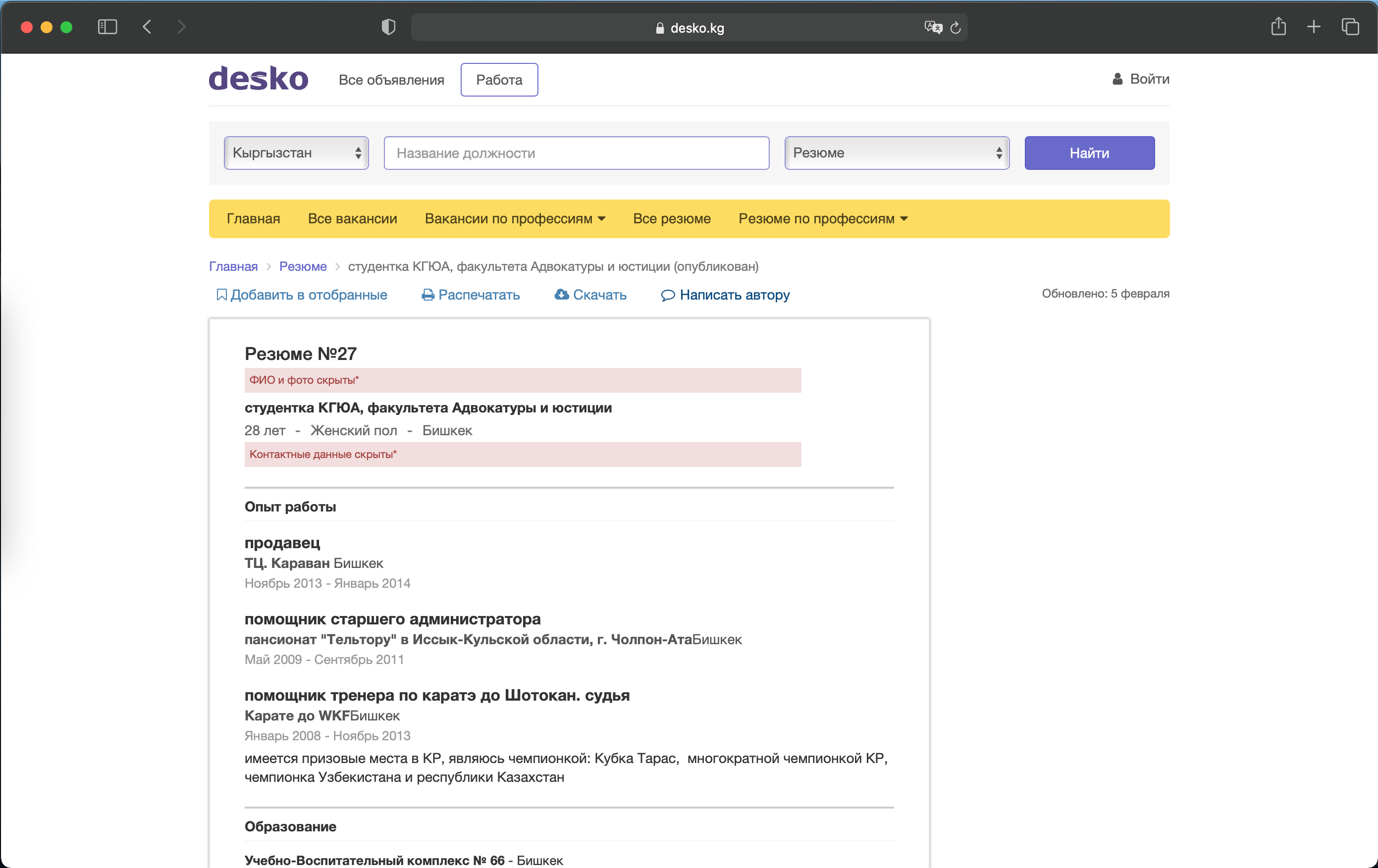Click the 'ФИО и фото скрыты' notice

[x=523, y=380]
